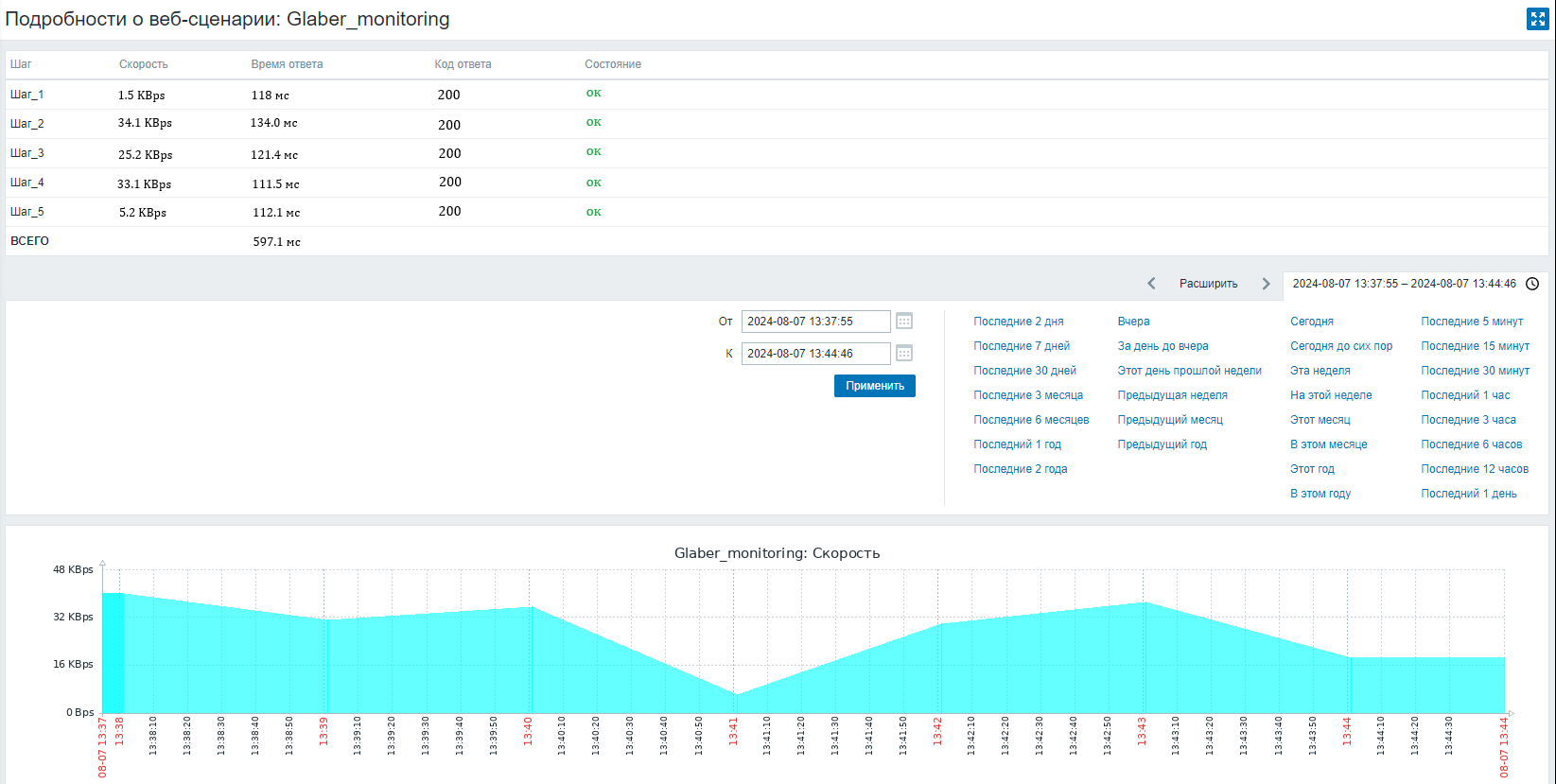The width and height of the screenshot is (1556, 784).
Task: Click the 121.4 мс response time value
Action: coord(274,154)
